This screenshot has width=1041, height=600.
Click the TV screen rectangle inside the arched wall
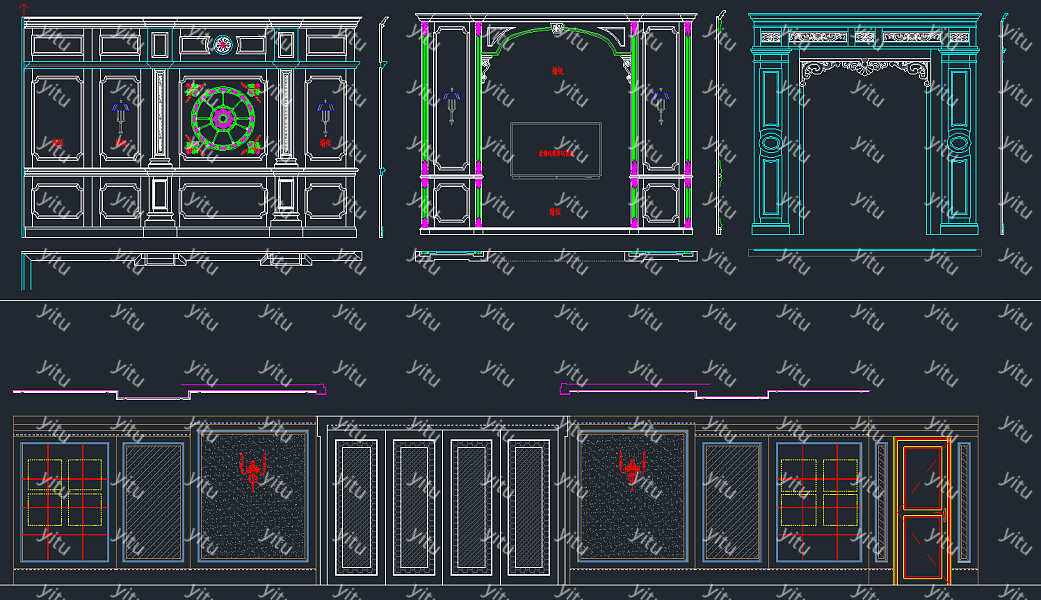(556, 150)
